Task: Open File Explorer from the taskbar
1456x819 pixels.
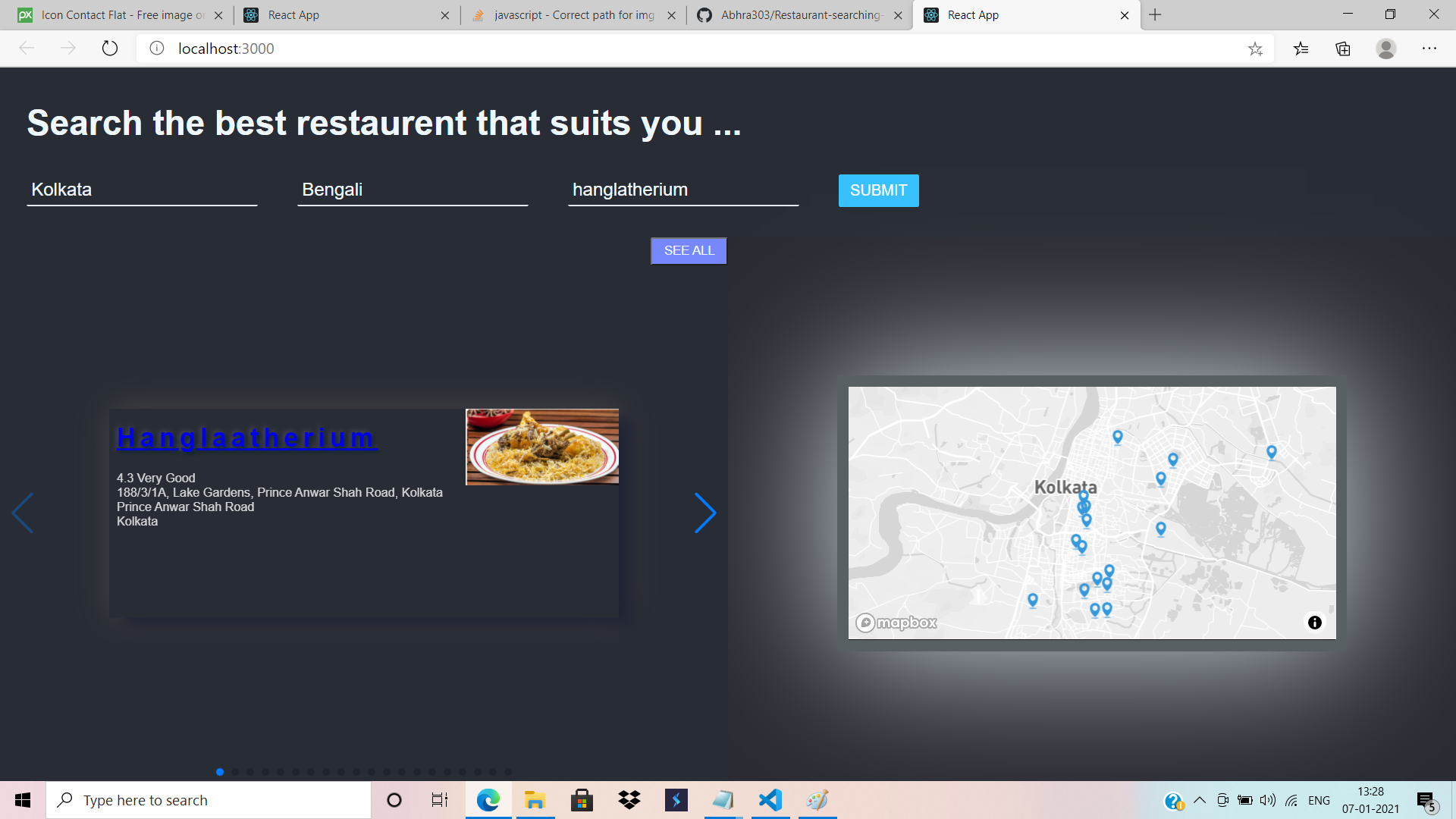Action: click(x=535, y=800)
